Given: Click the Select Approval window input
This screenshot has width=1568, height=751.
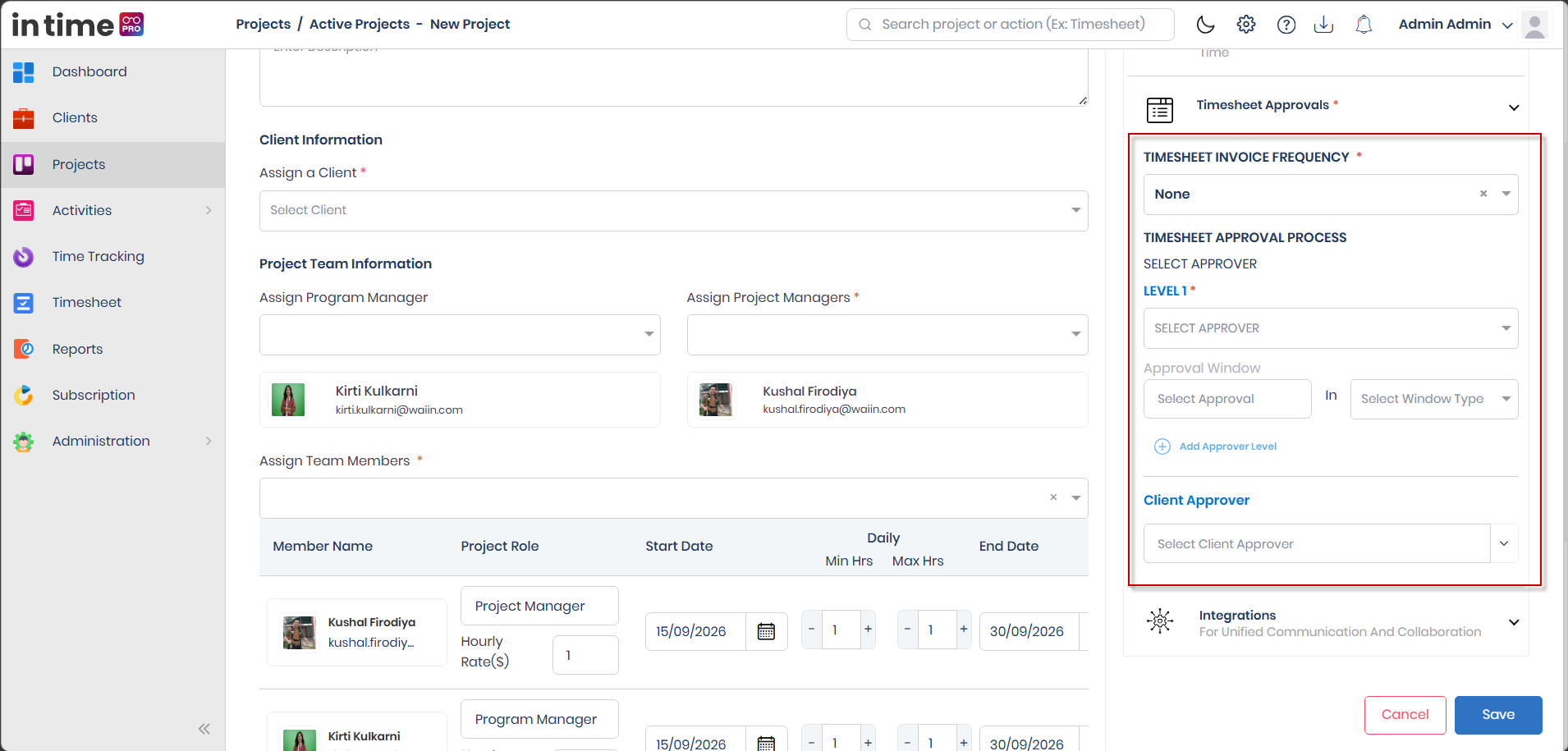Looking at the screenshot, I should (x=1227, y=399).
